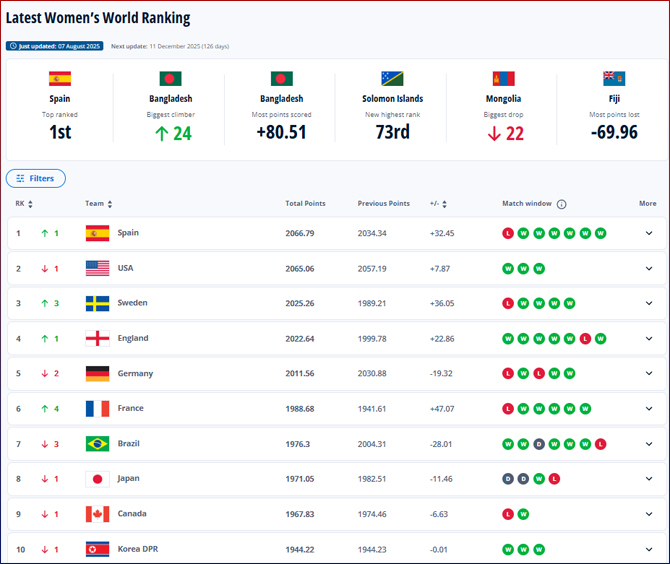The height and width of the screenshot is (564, 670).
Task: Open the Filters panel
Action: click(36, 178)
